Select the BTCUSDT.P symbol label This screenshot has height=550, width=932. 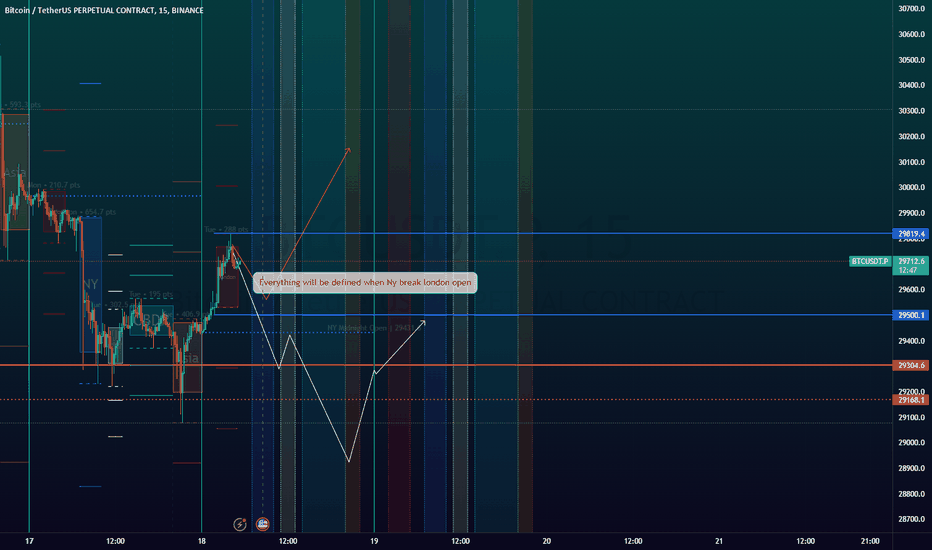870,262
